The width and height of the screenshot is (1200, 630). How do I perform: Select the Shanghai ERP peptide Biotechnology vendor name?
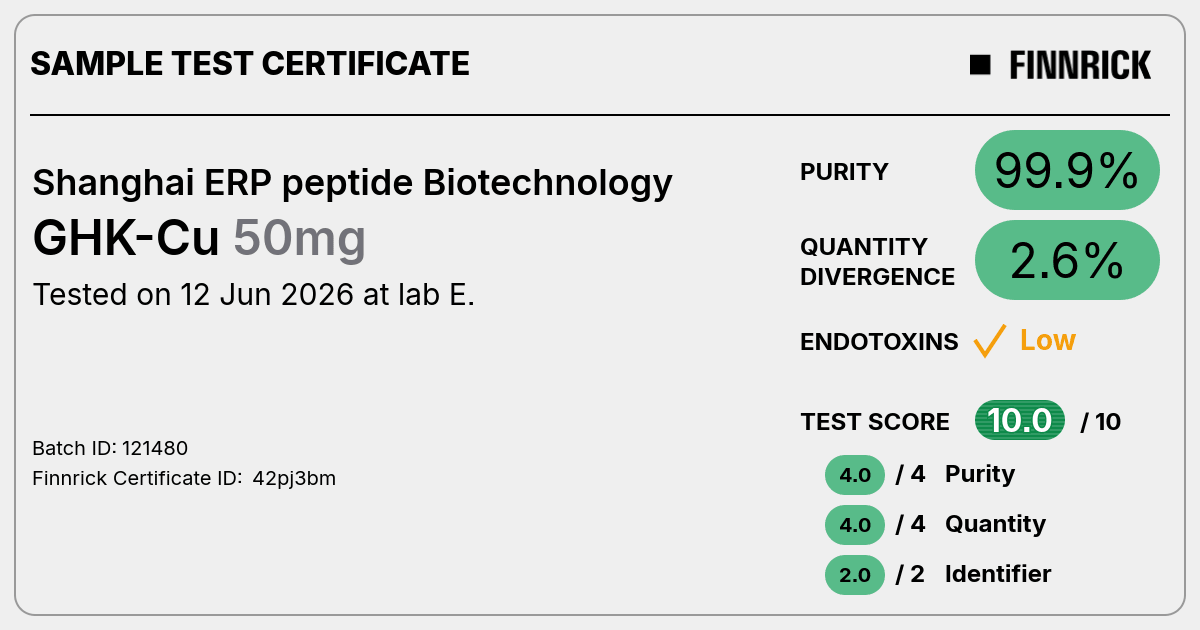click(352, 183)
